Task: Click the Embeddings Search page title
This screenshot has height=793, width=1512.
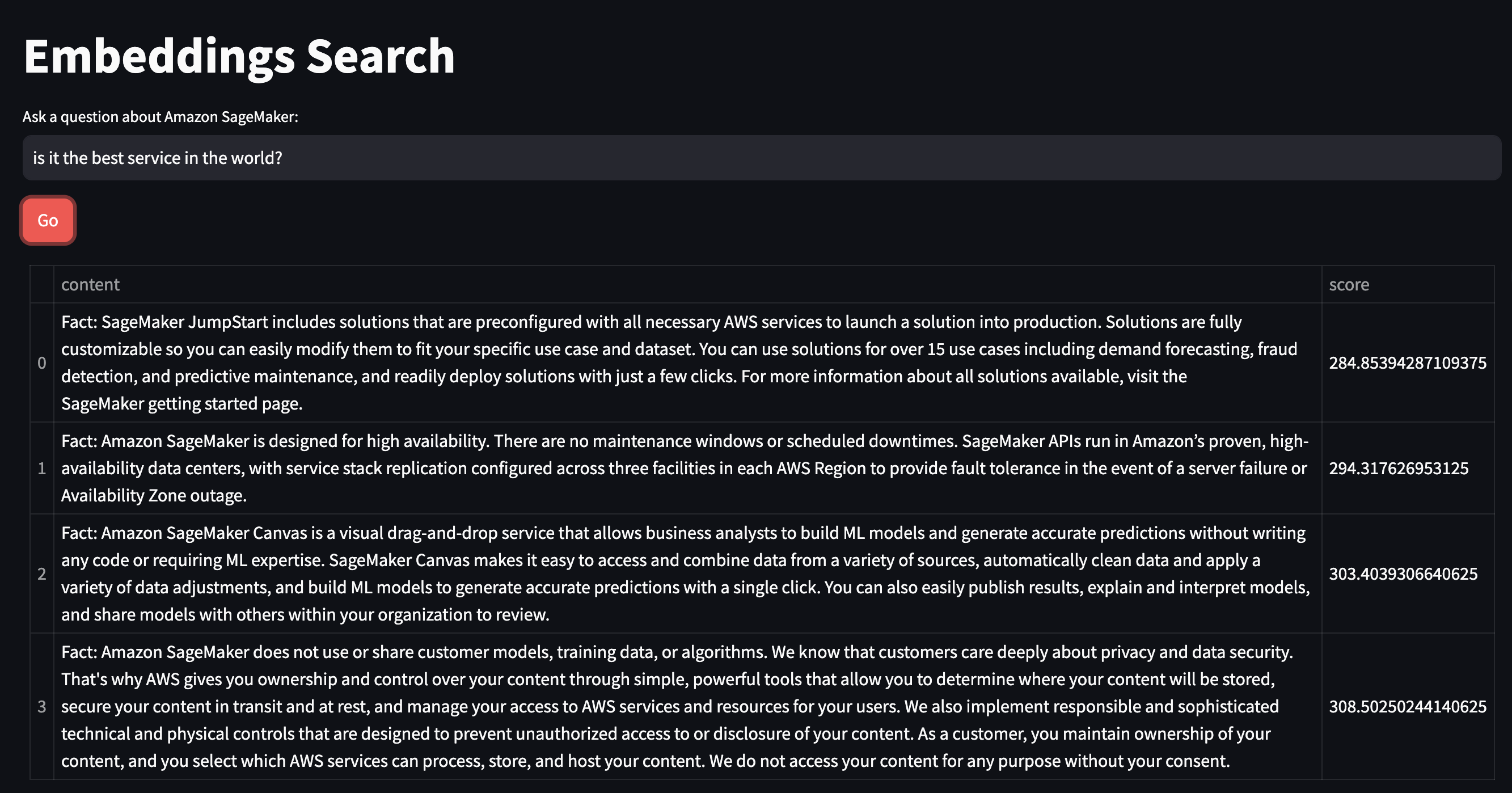Action: [x=239, y=56]
